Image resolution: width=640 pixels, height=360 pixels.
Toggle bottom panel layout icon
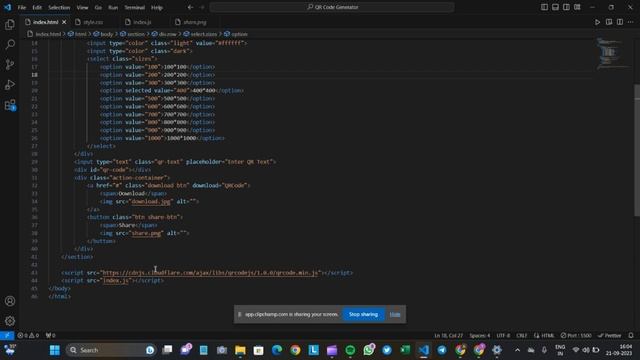pos(555,7)
